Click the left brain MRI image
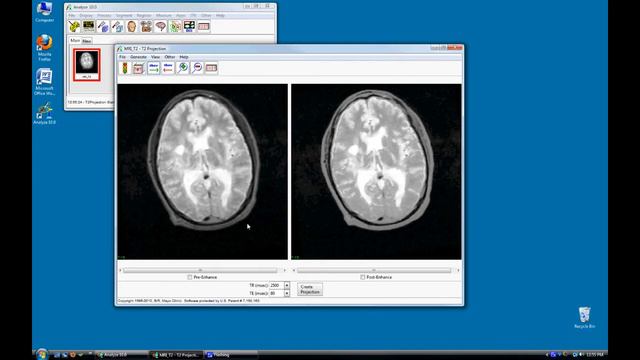The image size is (640, 360). [x=202, y=172]
